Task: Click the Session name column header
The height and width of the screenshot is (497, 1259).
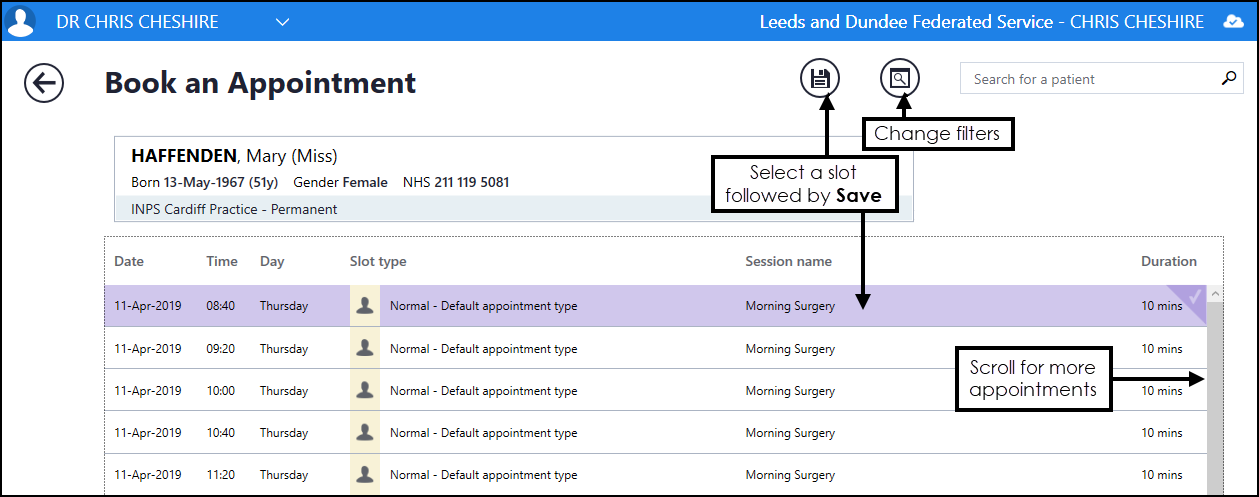Action: [x=788, y=261]
